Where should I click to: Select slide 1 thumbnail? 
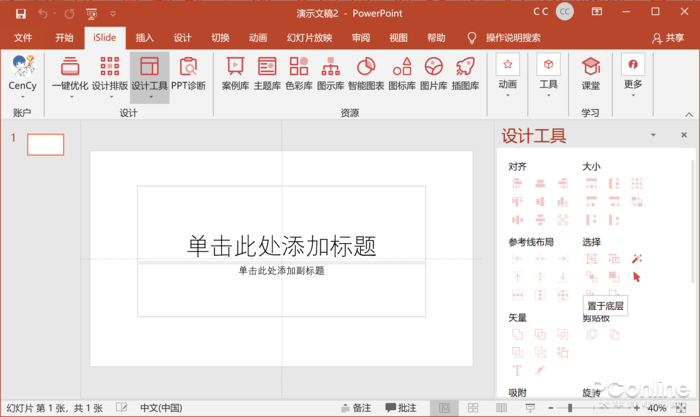click(x=45, y=145)
